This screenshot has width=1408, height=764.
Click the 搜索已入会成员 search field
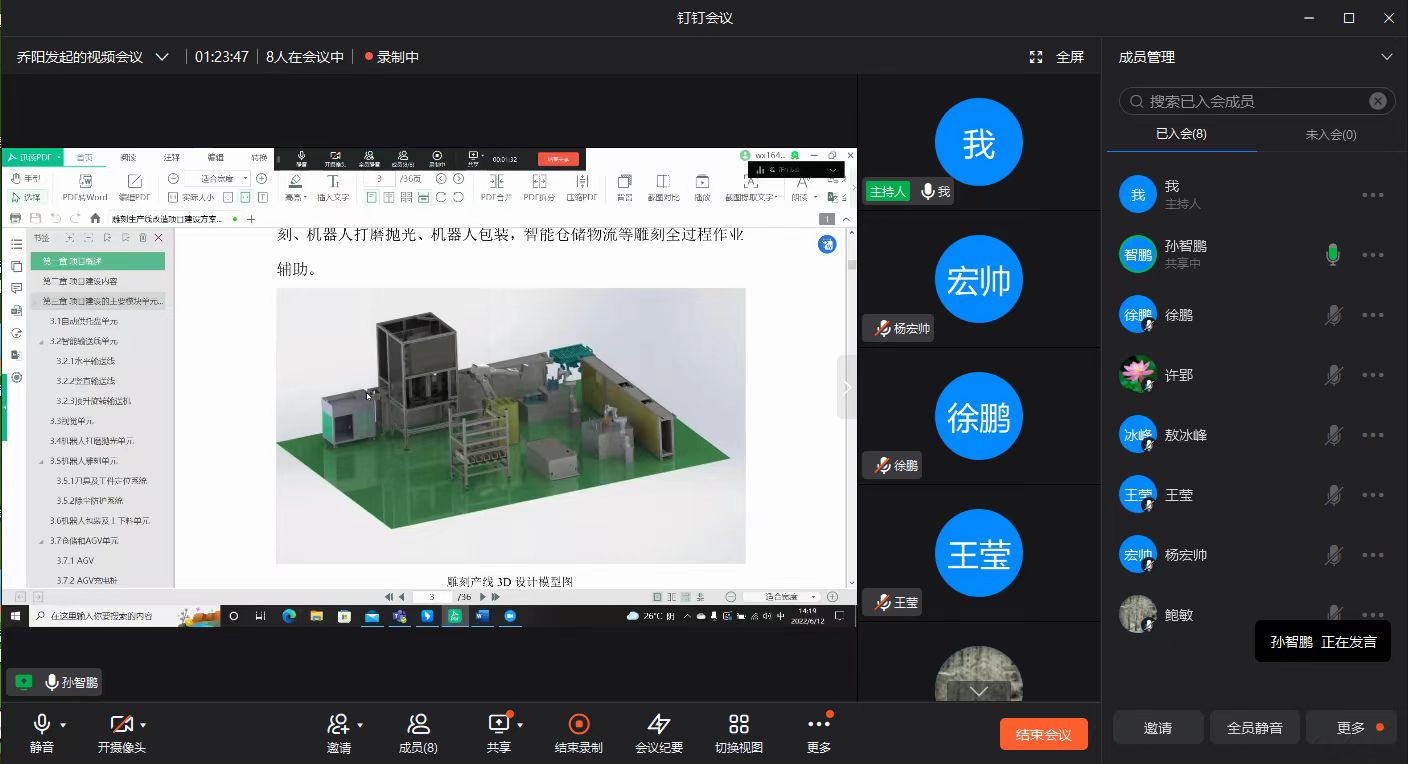[1250, 101]
